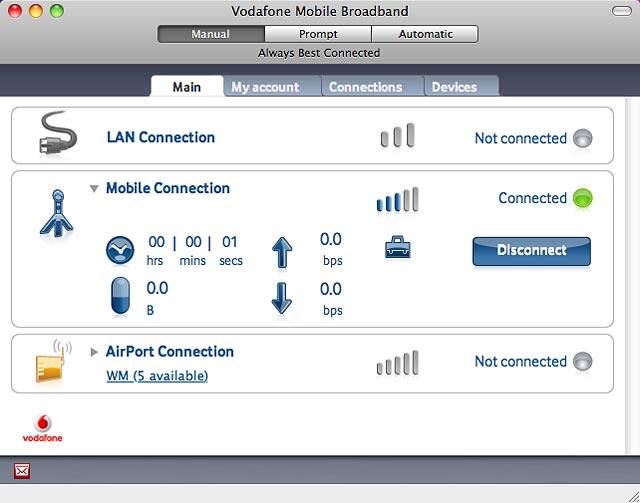Click the vertical scrollbar on the right
This screenshot has height=503, width=640.
click(632, 276)
